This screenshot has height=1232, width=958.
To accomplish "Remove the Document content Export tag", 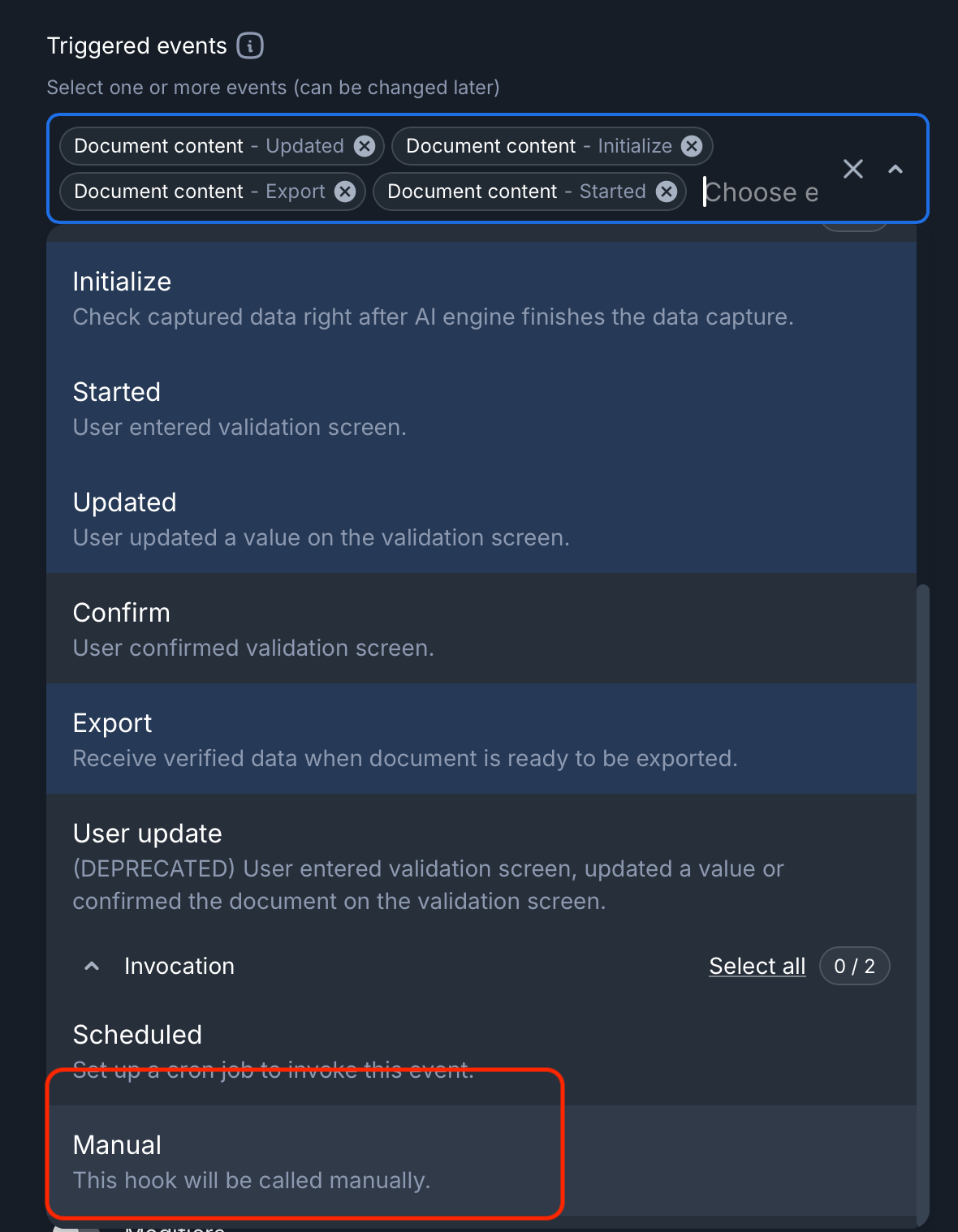I will [345, 192].
